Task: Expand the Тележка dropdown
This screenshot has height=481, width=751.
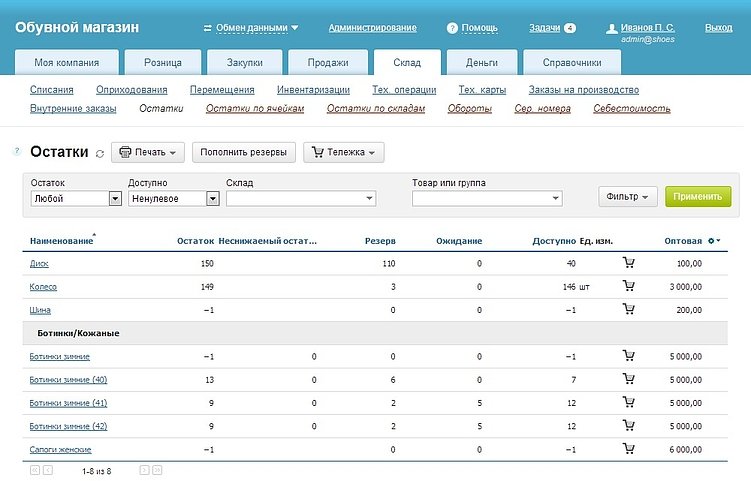Action: click(x=343, y=153)
